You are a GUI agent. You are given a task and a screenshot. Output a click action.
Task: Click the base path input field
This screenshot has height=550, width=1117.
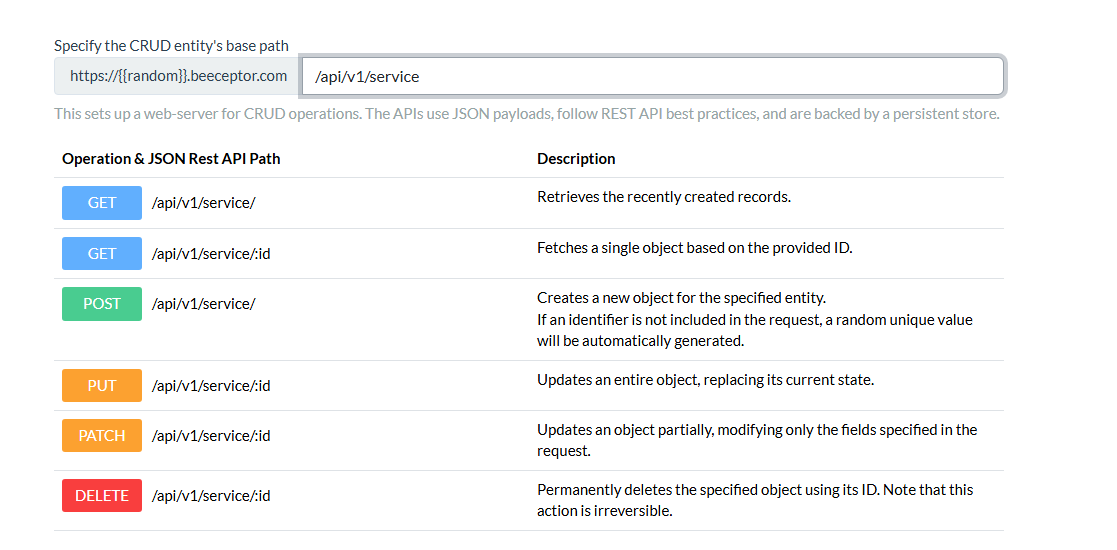[653, 76]
